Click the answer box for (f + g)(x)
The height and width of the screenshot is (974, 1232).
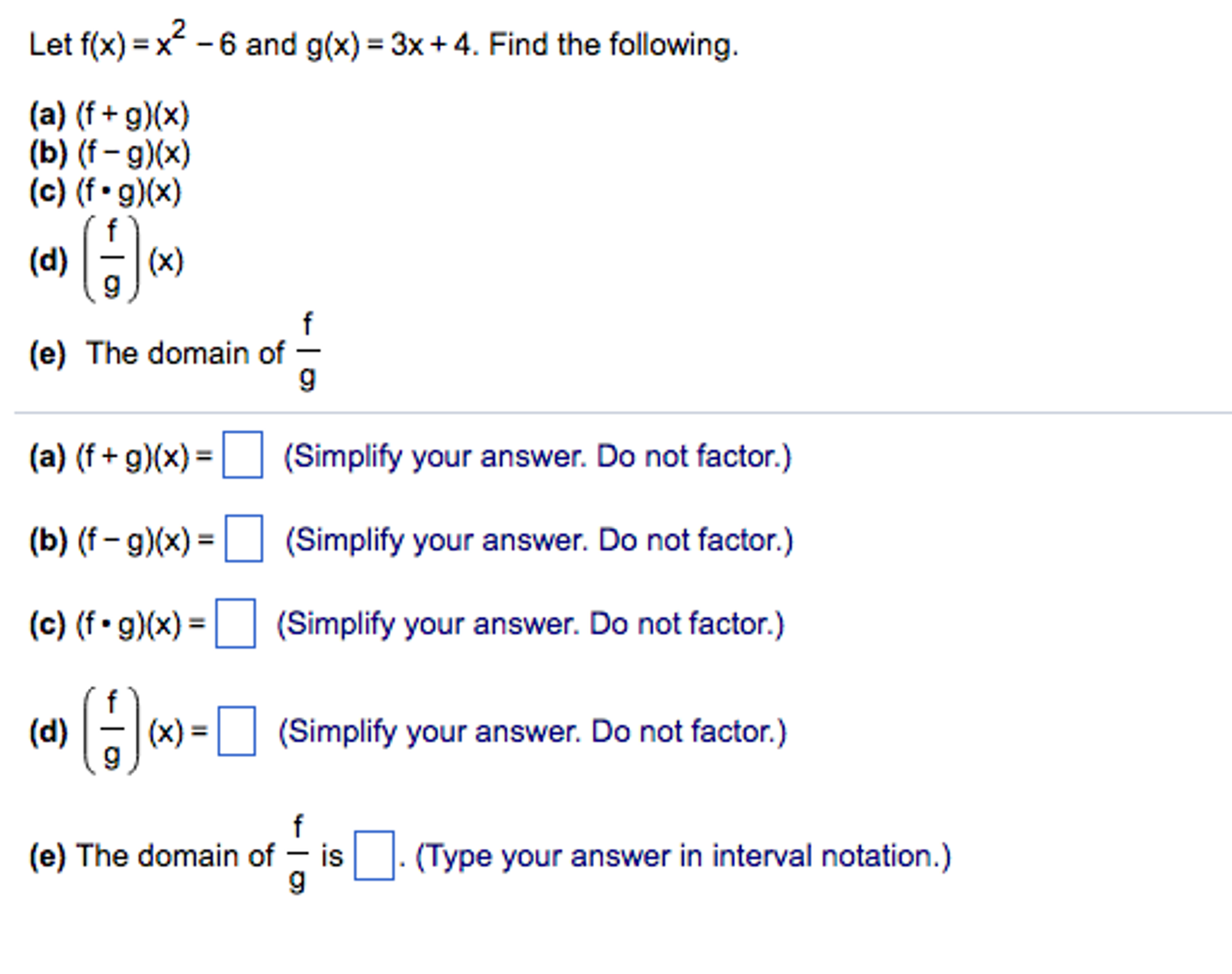[x=242, y=455]
